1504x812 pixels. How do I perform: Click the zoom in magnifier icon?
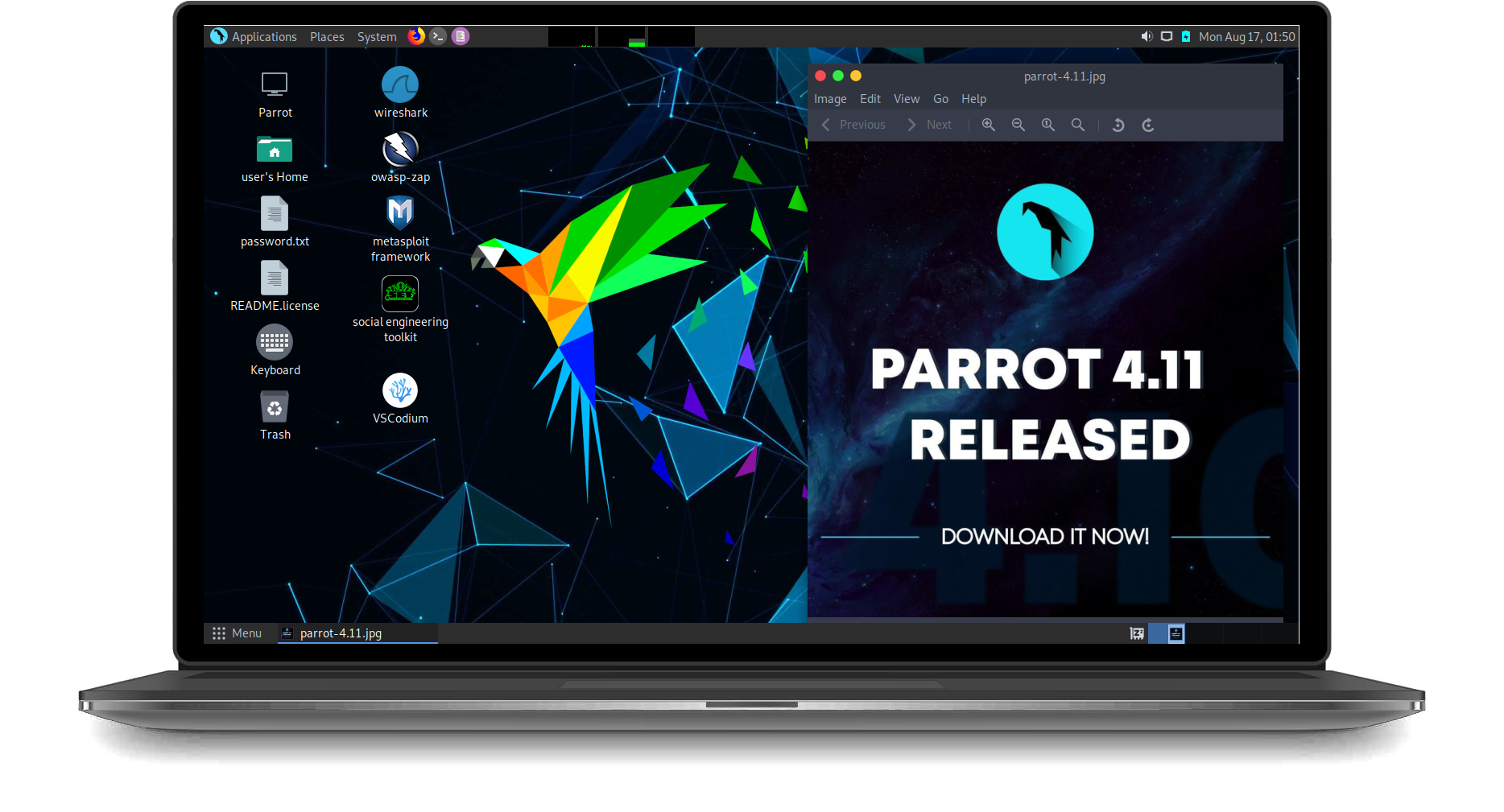(x=988, y=125)
